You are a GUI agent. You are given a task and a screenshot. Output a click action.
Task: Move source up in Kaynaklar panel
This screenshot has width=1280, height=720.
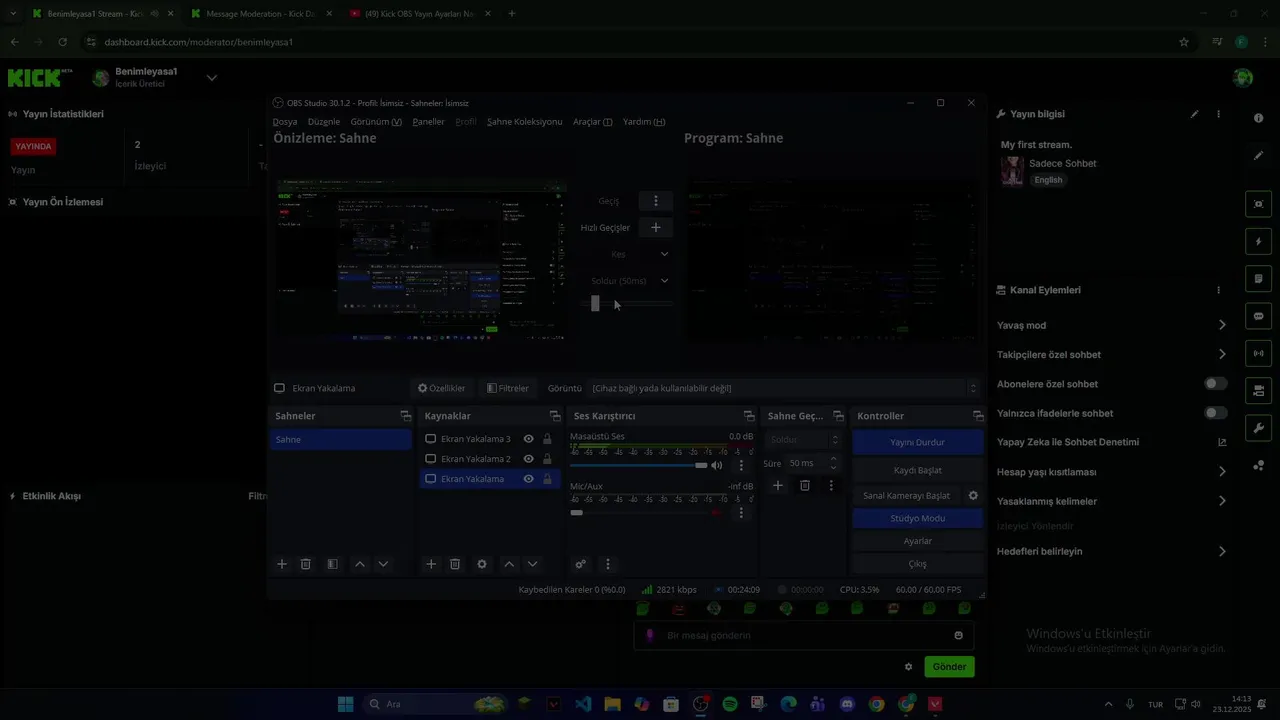[x=509, y=564]
